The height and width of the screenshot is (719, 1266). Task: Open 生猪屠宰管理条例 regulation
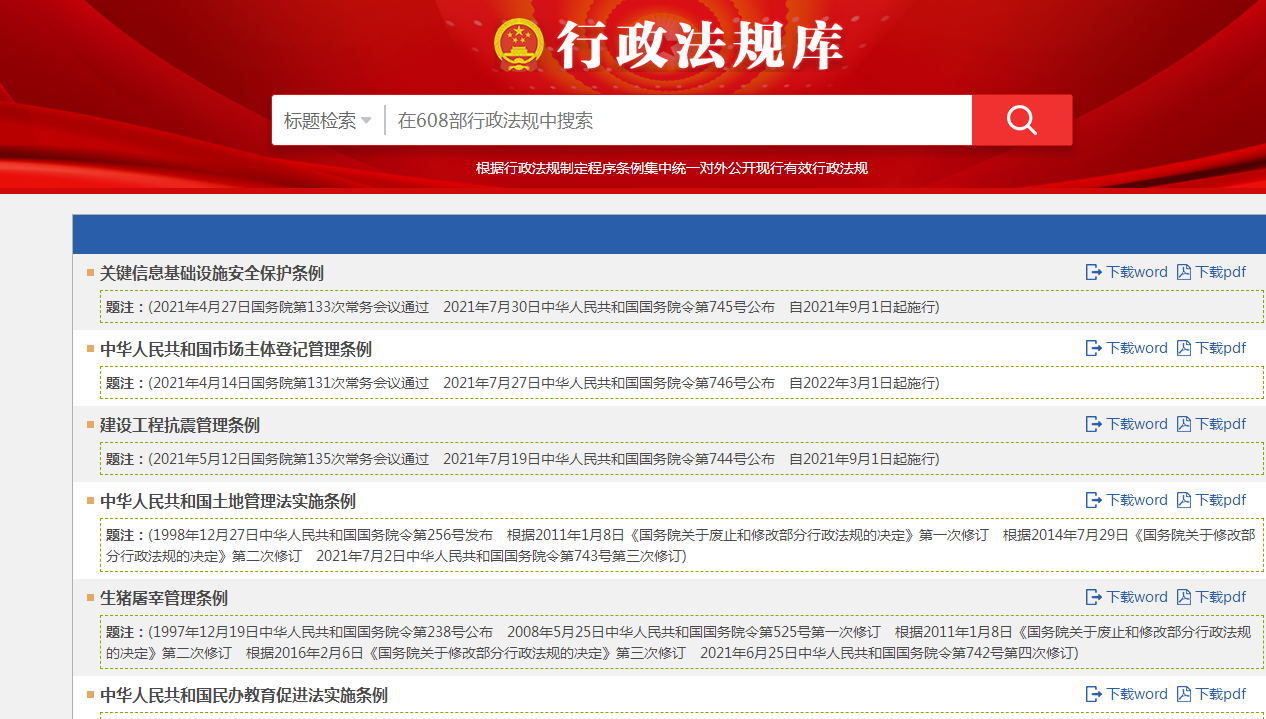[164, 598]
